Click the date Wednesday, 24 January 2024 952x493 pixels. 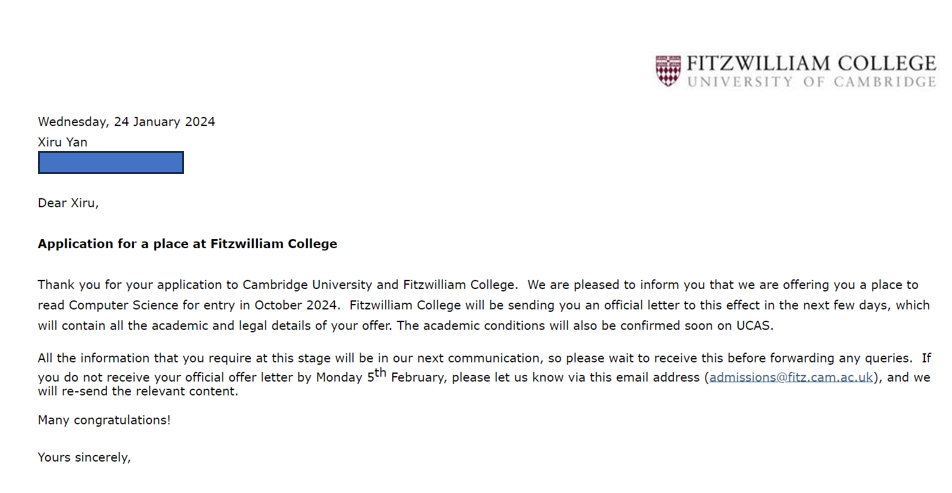(126, 122)
